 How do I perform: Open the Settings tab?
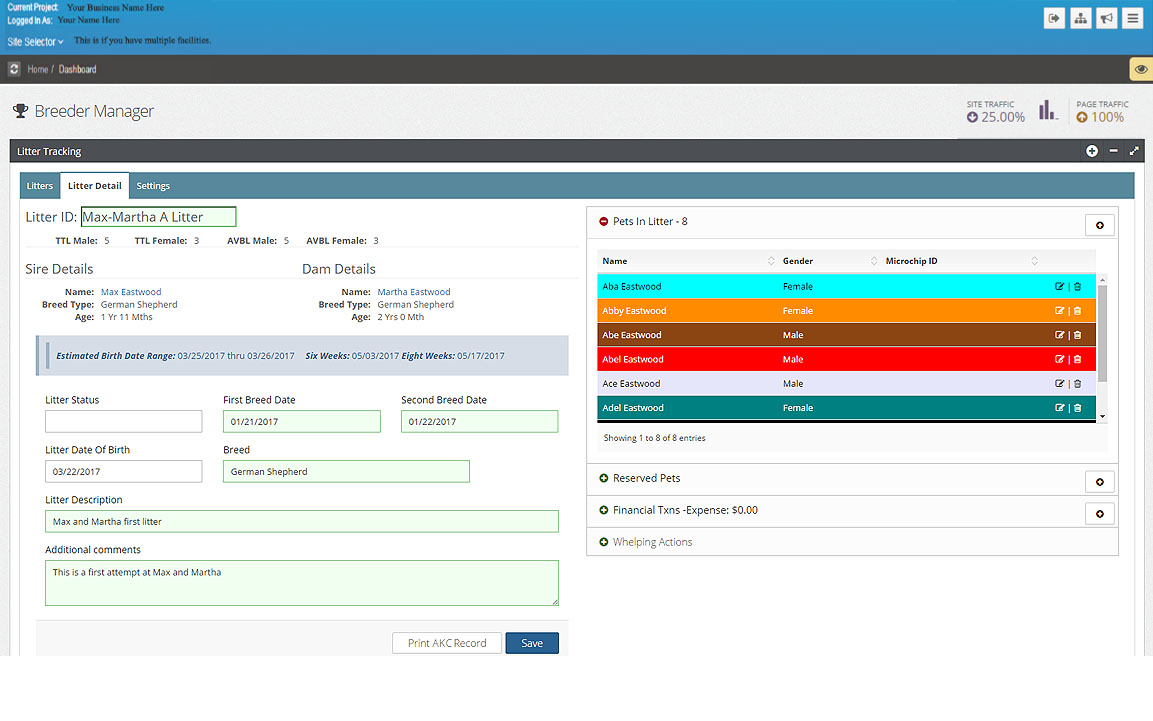tap(153, 186)
